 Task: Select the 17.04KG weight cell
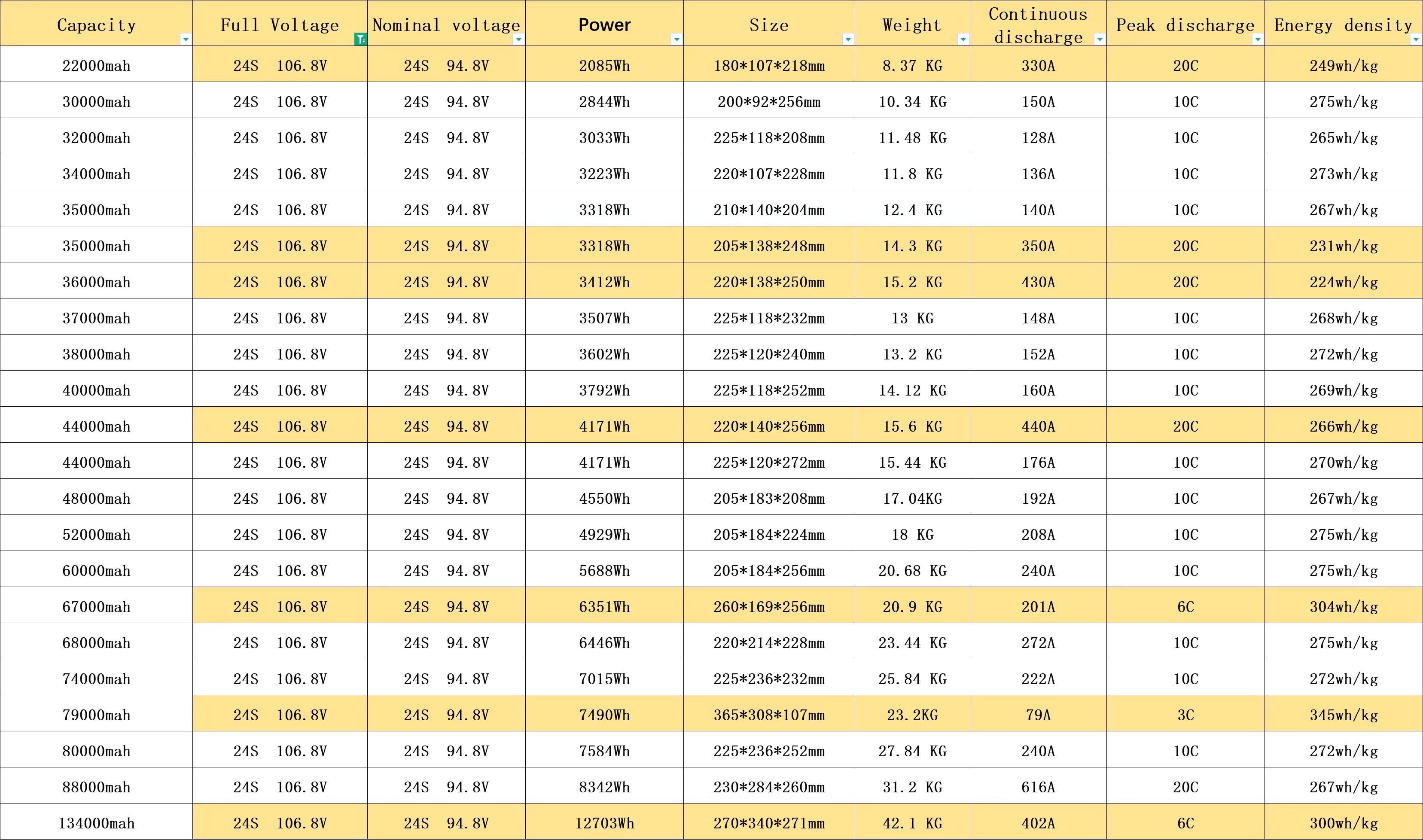(912, 498)
